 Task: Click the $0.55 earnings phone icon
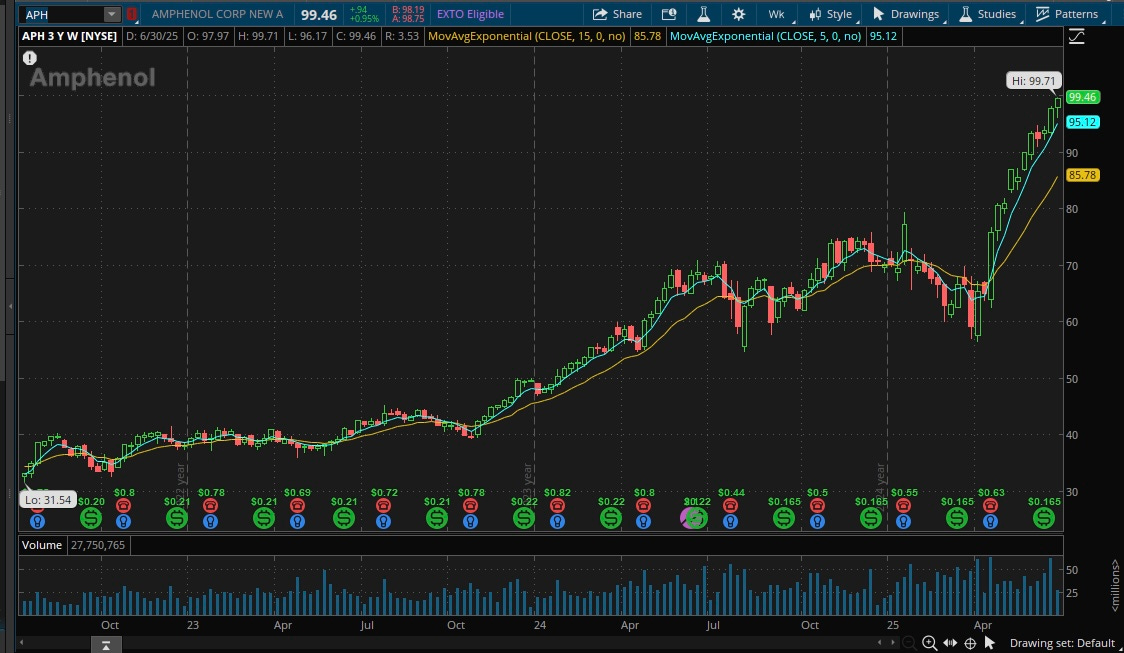[904, 506]
